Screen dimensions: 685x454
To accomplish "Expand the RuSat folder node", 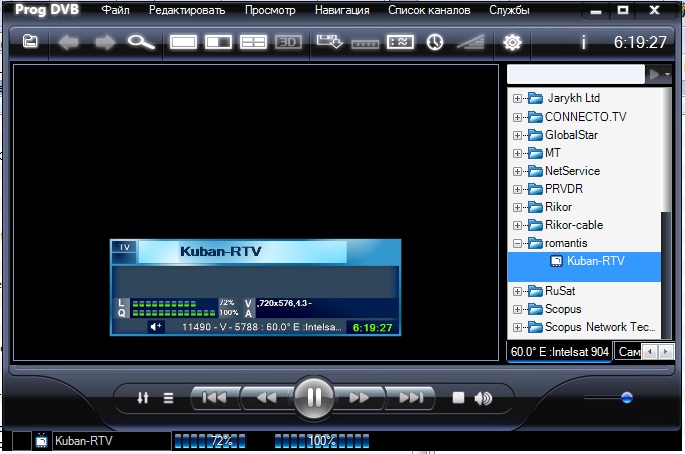I will coord(517,291).
